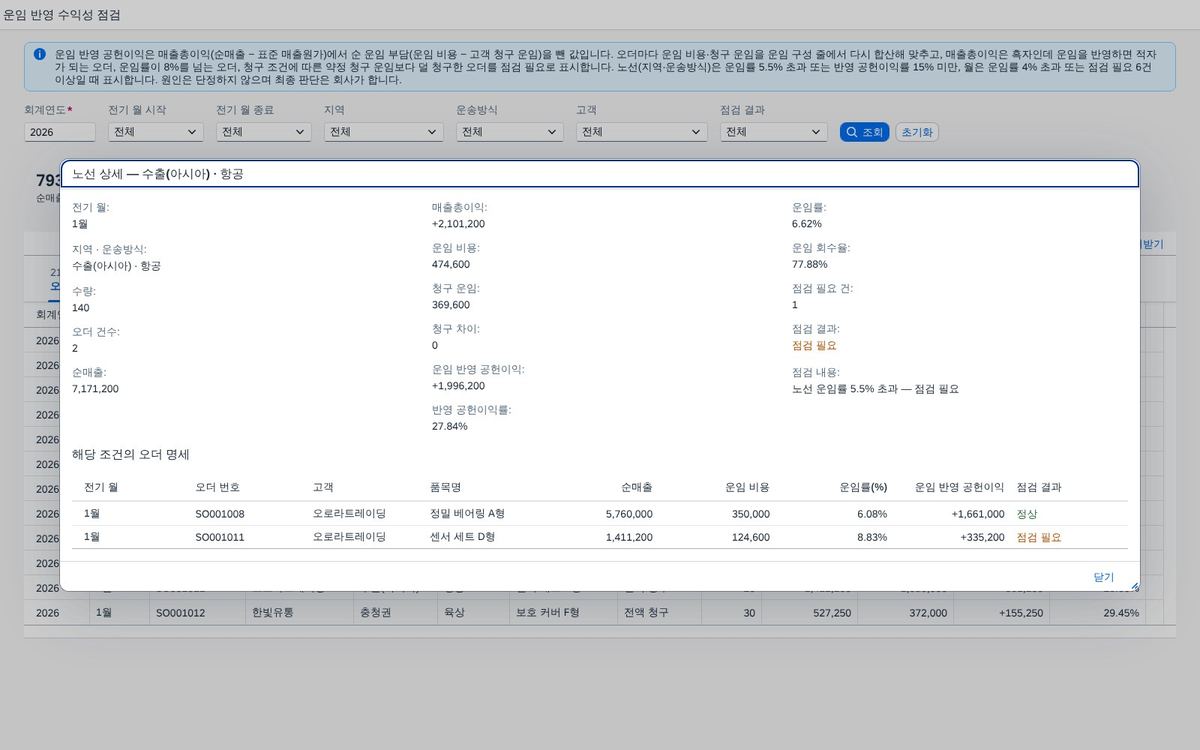Click the dialog title 노선 상세 header

coord(600,174)
